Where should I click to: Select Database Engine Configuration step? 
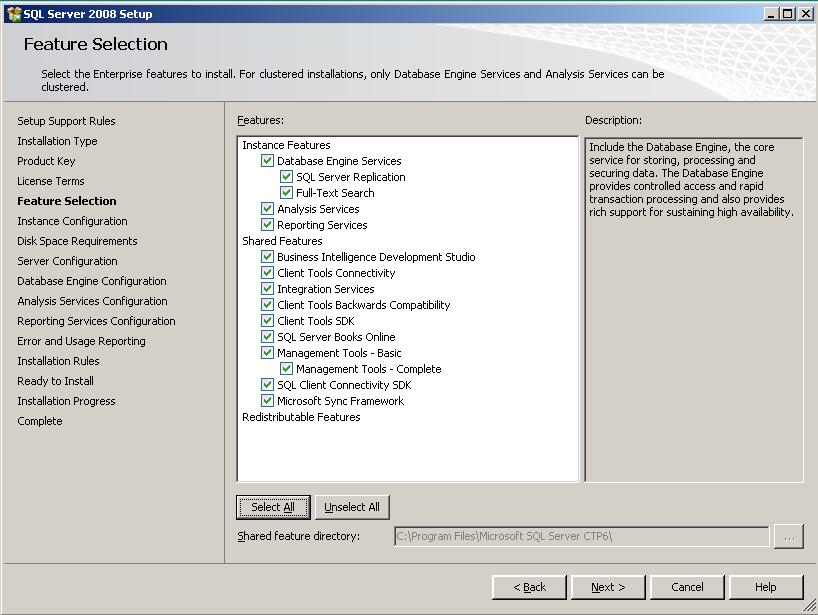(x=92, y=281)
